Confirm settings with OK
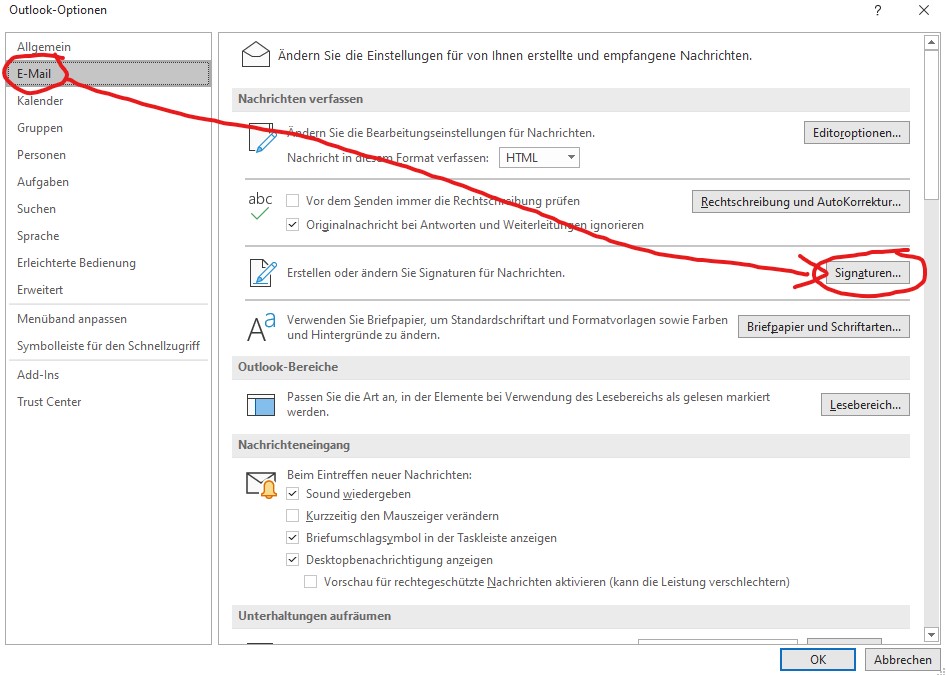The height and width of the screenshot is (675, 946). pyautogui.click(x=817, y=659)
